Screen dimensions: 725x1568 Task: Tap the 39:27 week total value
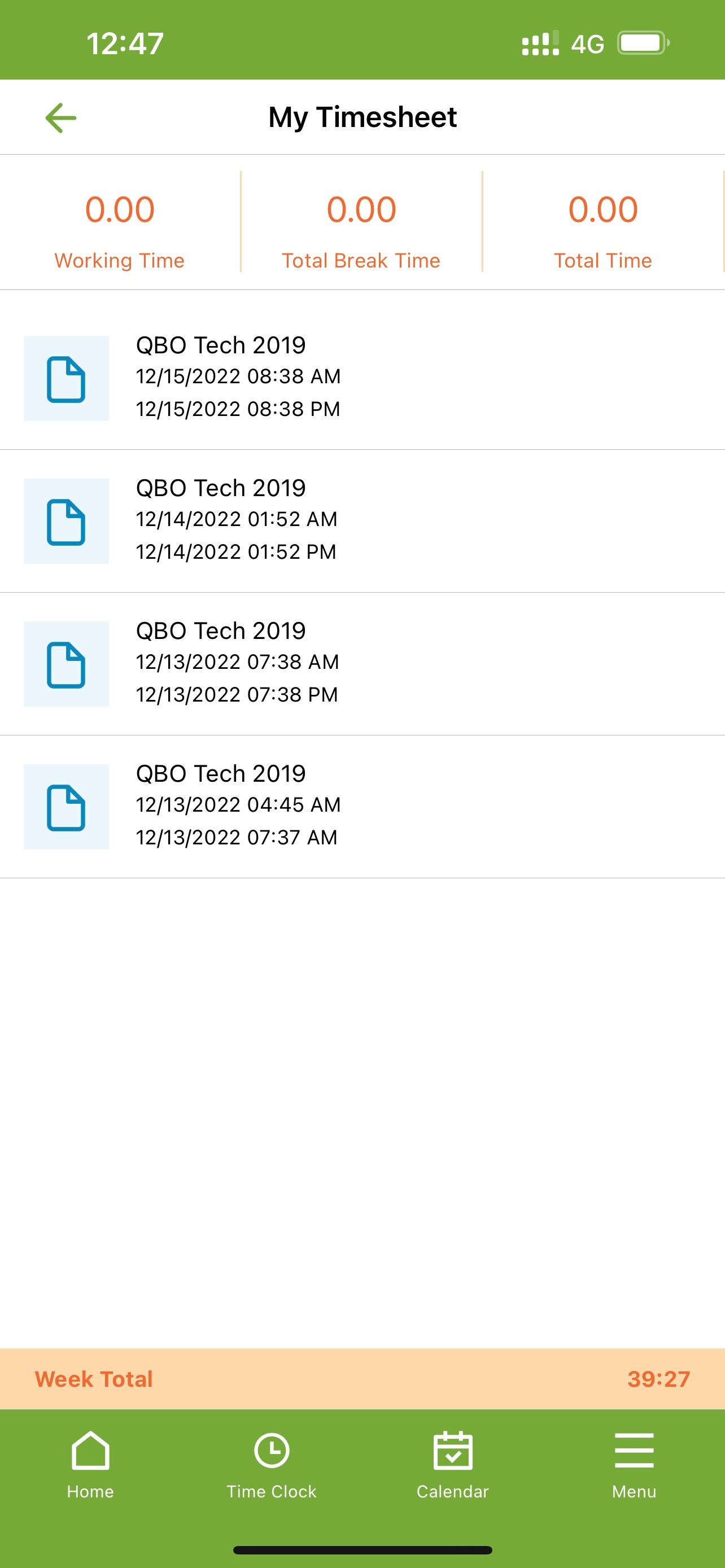658,1379
